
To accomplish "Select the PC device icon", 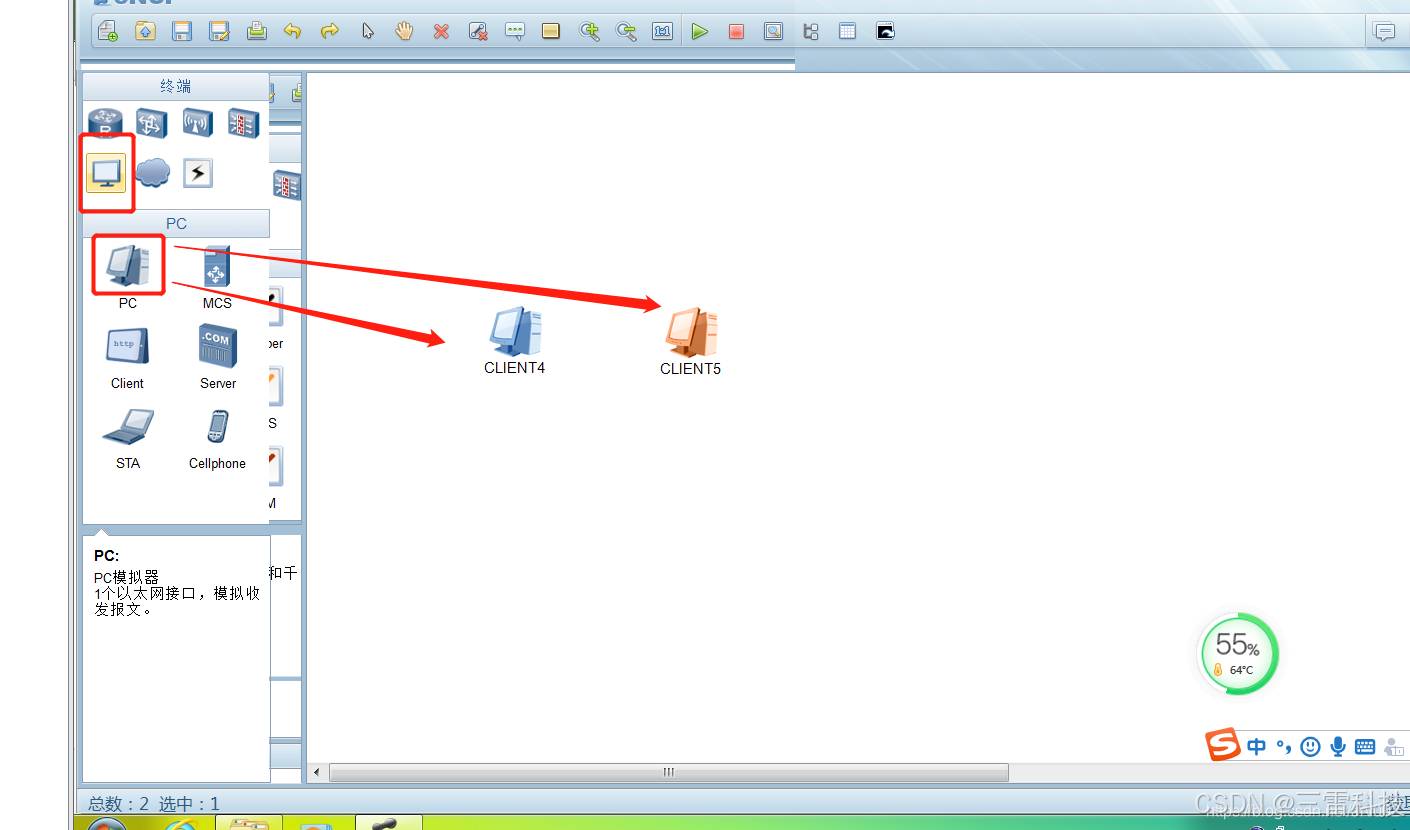I will click(x=128, y=265).
